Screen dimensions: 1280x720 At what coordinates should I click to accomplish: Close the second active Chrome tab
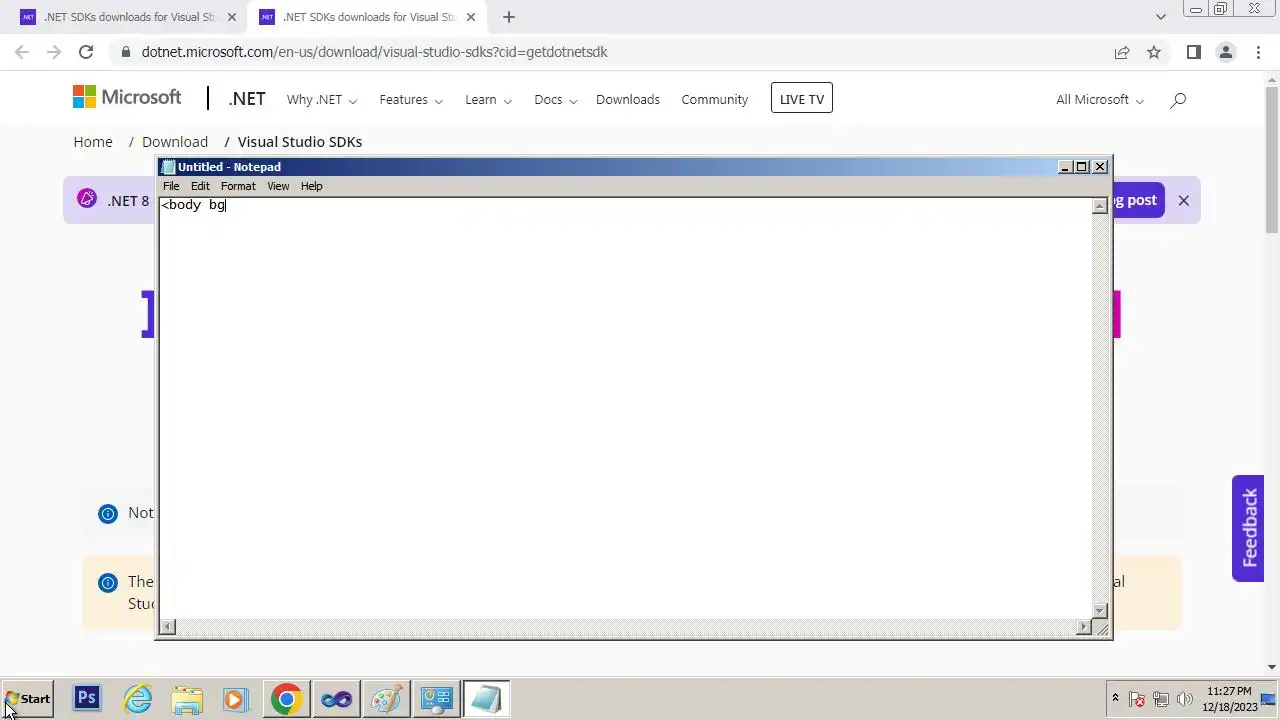pos(471,17)
